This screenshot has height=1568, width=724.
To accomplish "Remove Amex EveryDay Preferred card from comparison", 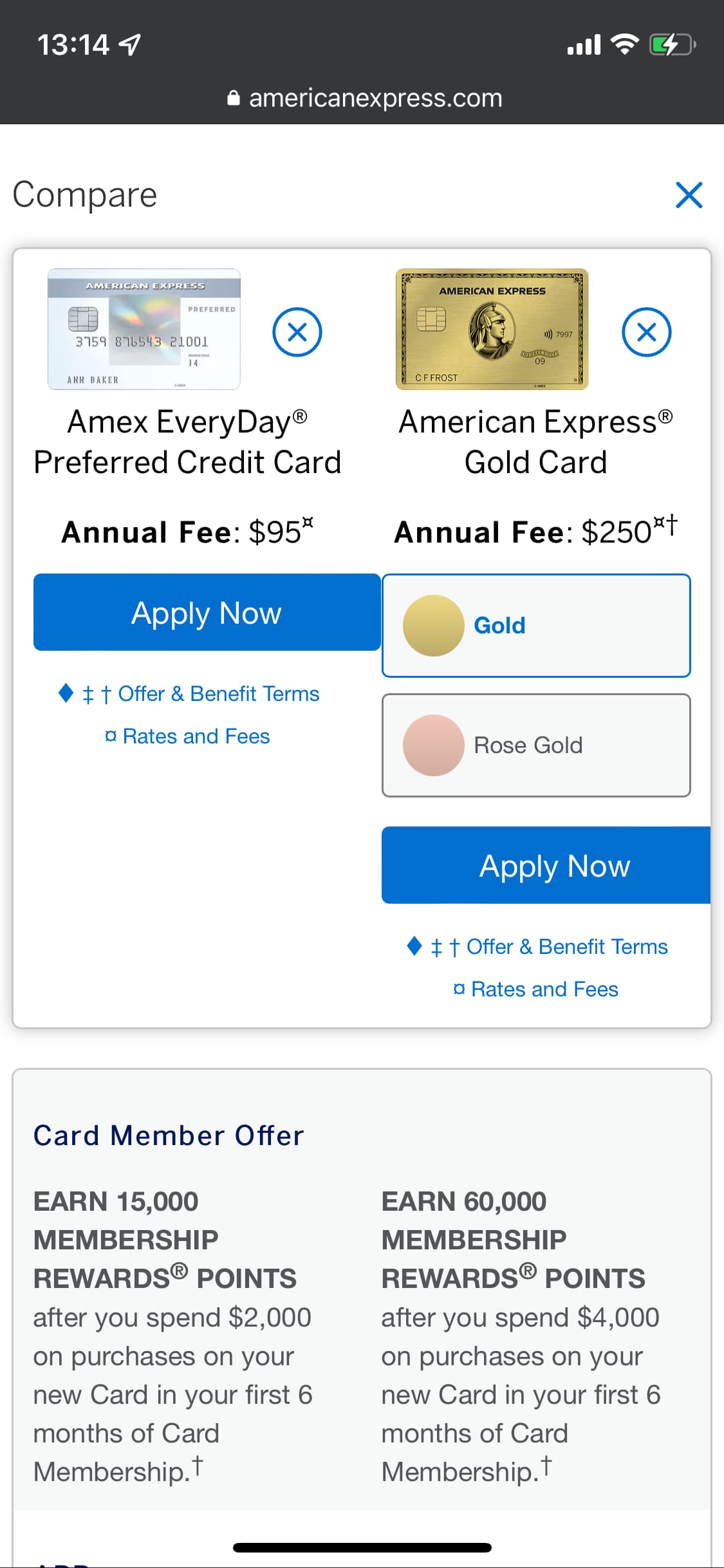I will [297, 332].
